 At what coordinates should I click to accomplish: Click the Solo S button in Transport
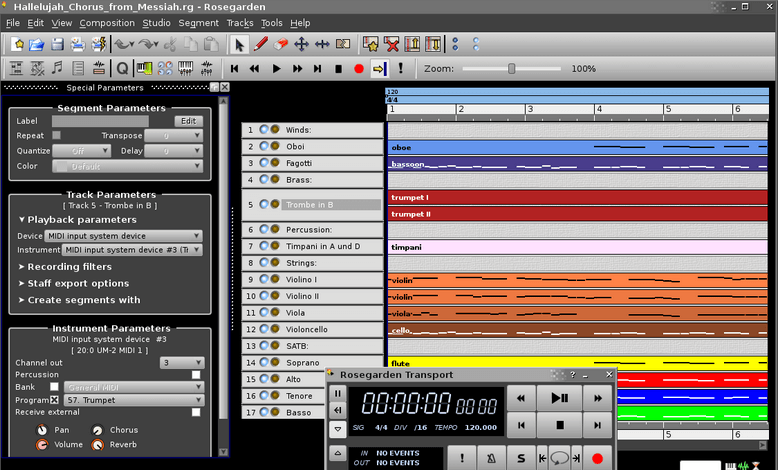pos(521,458)
